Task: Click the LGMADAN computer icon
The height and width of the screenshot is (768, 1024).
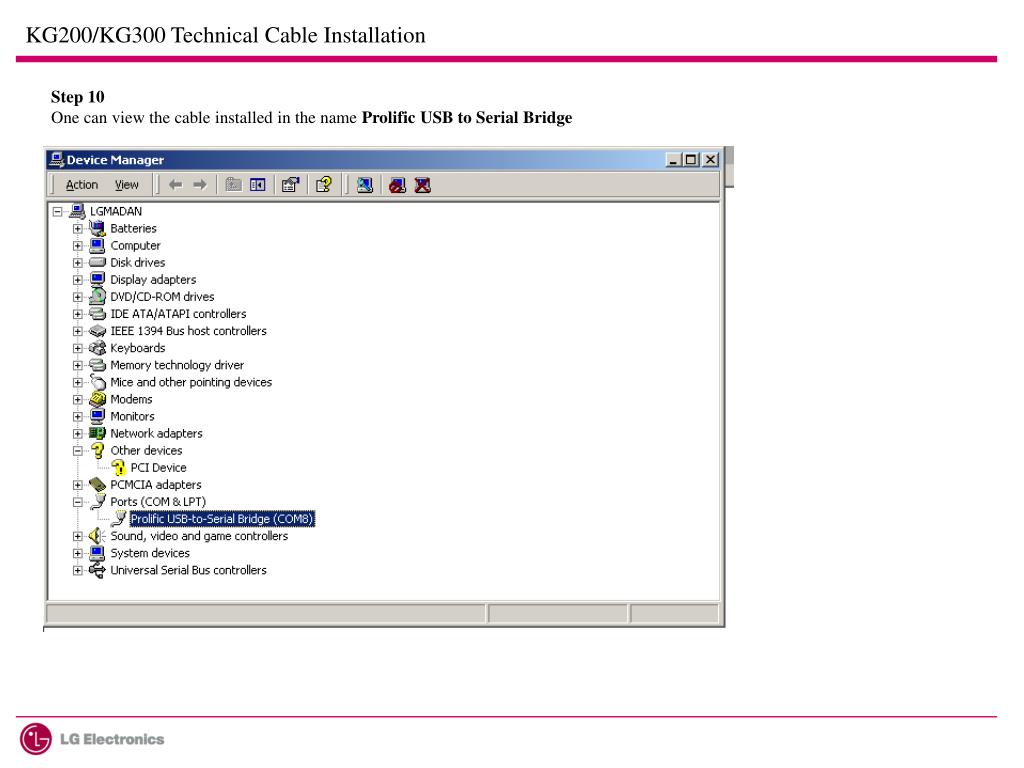Action: [77, 211]
